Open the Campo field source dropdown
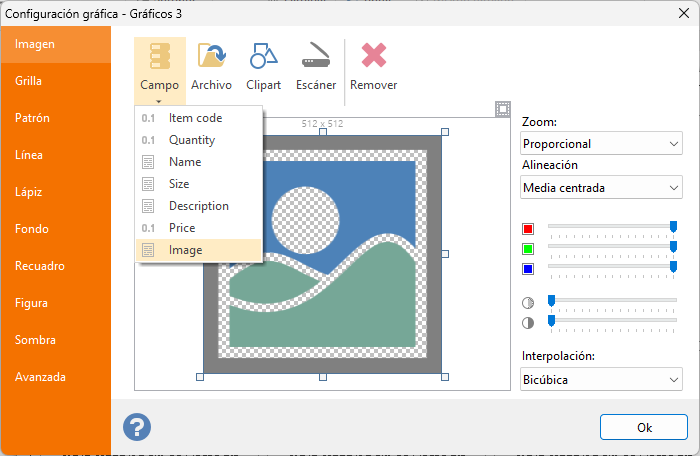Viewport: 700px width, 456px height. [159, 71]
